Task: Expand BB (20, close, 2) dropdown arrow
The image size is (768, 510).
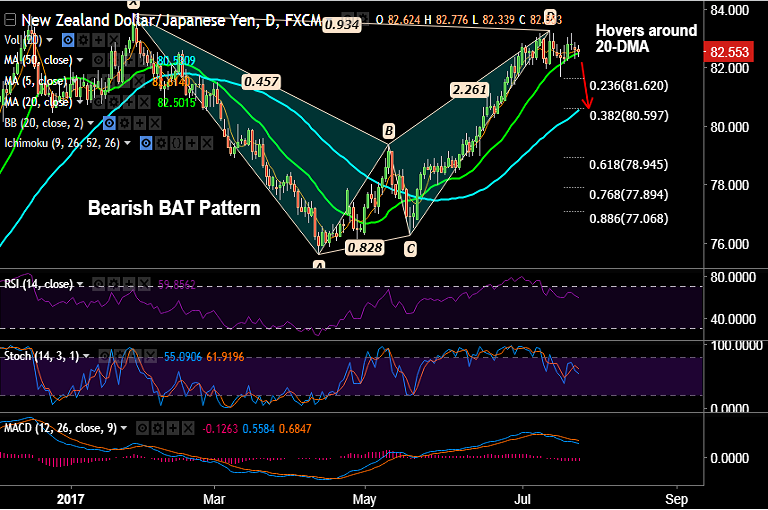Action: coord(91,123)
